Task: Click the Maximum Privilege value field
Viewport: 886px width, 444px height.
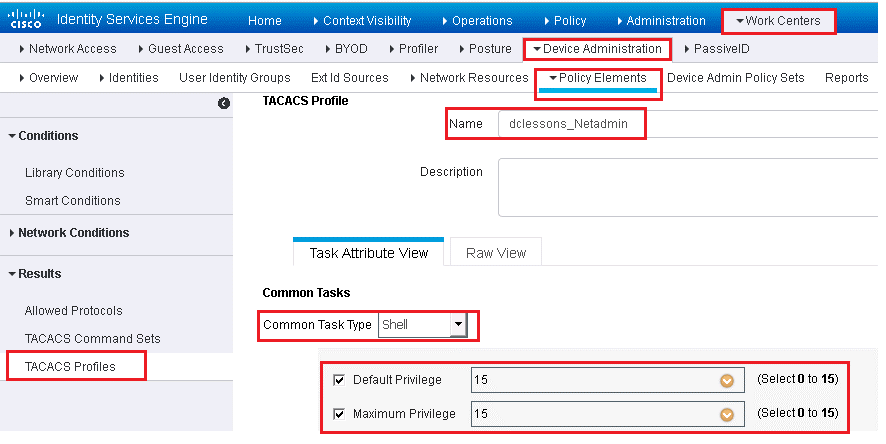Action: coord(607,414)
